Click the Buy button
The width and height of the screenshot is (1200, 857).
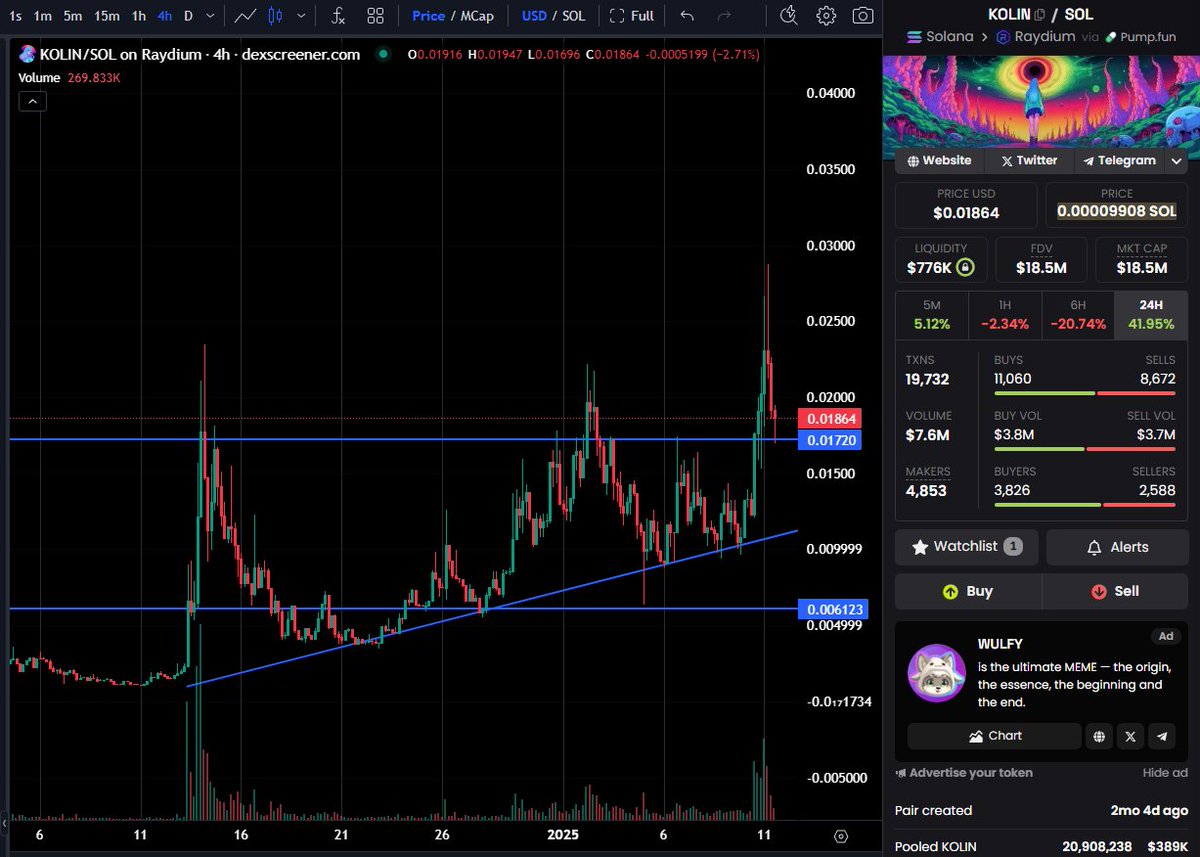(967, 591)
